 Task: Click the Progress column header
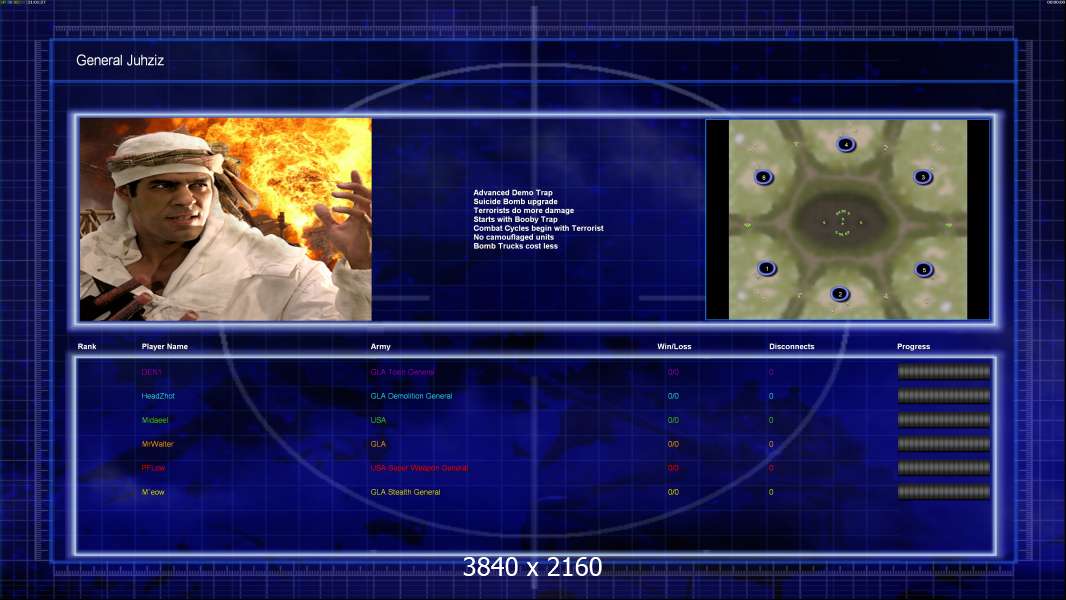pos(913,347)
